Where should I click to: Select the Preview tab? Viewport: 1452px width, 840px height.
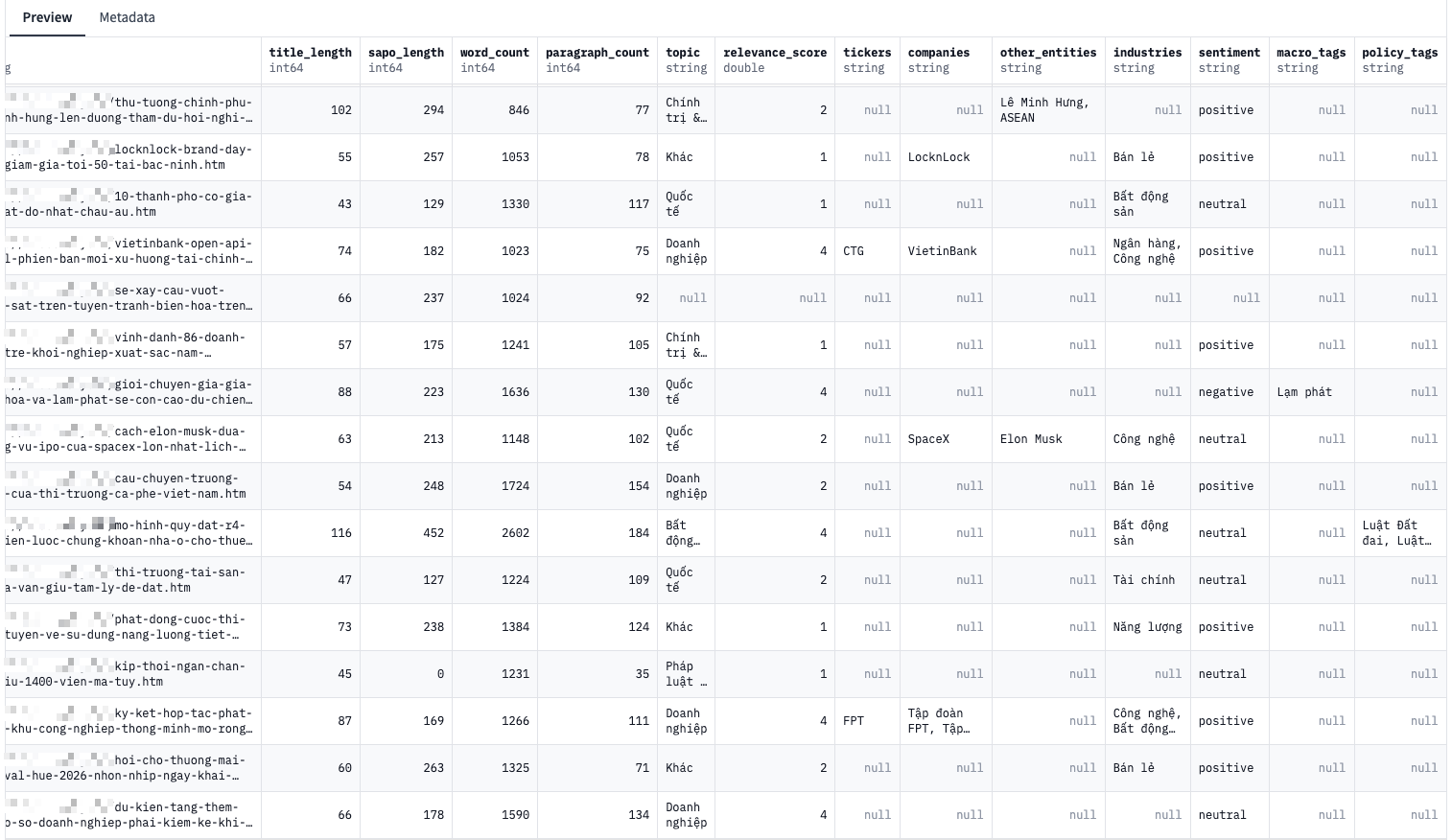point(47,17)
